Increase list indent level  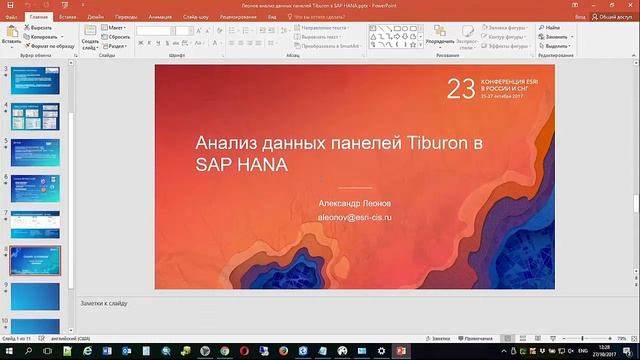(271, 31)
